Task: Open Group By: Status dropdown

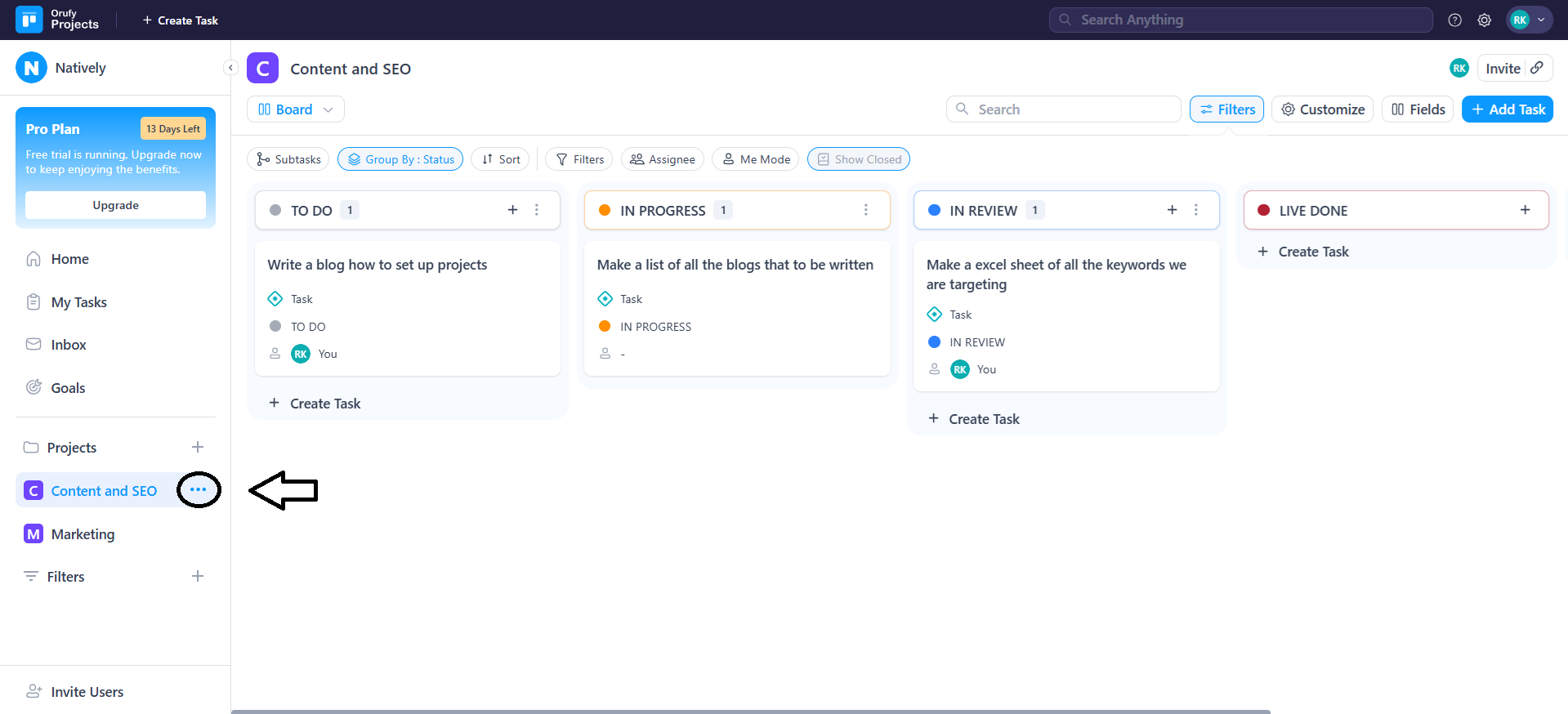Action: (x=400, y=159)
